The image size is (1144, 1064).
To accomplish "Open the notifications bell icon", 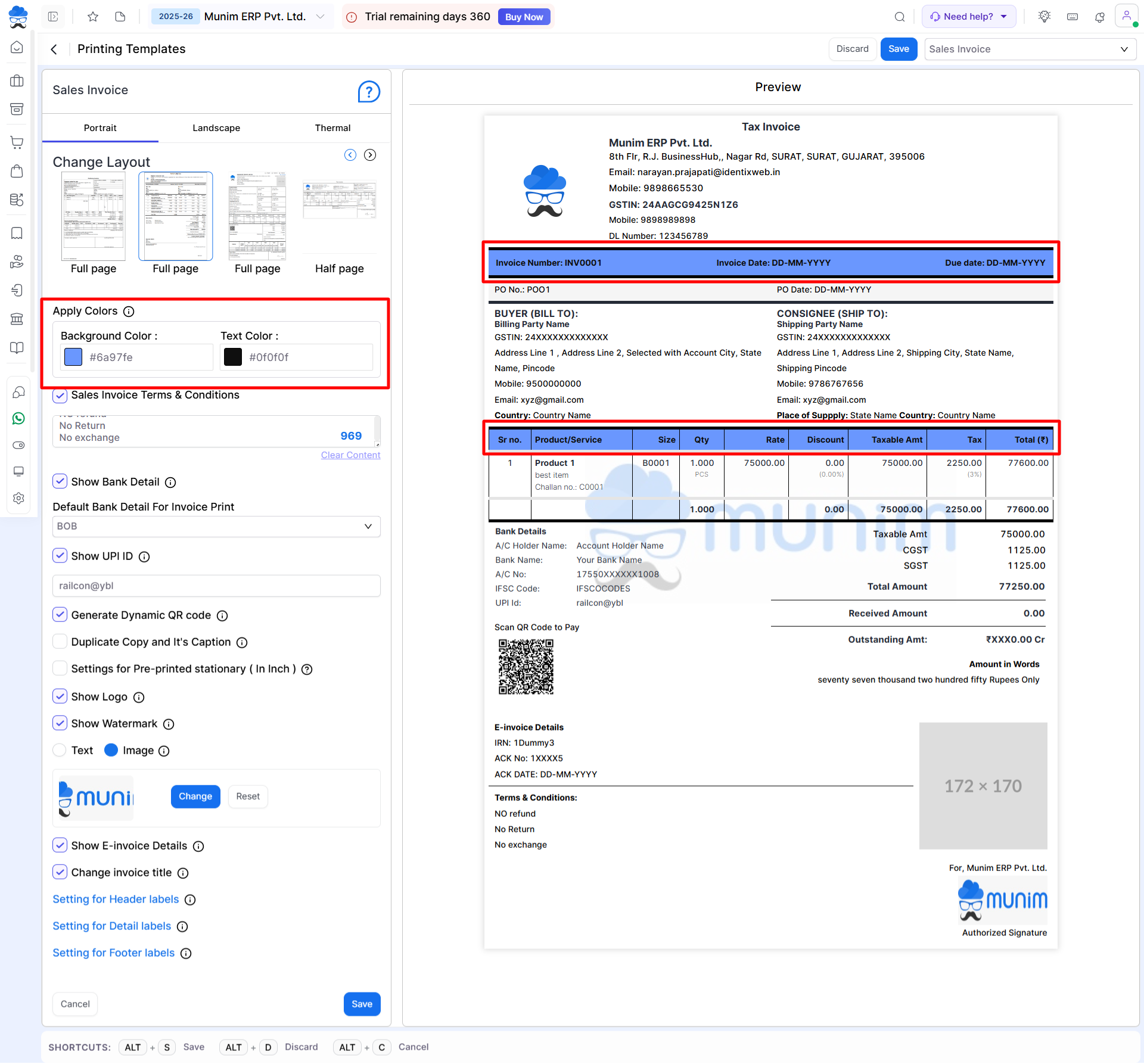I will click(1100, 17).
